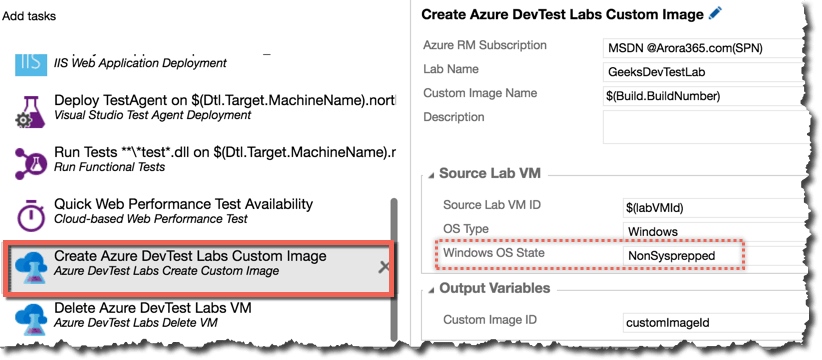
Task: Click the 'Lab Name' label
Action: click(x=451, y=69)
